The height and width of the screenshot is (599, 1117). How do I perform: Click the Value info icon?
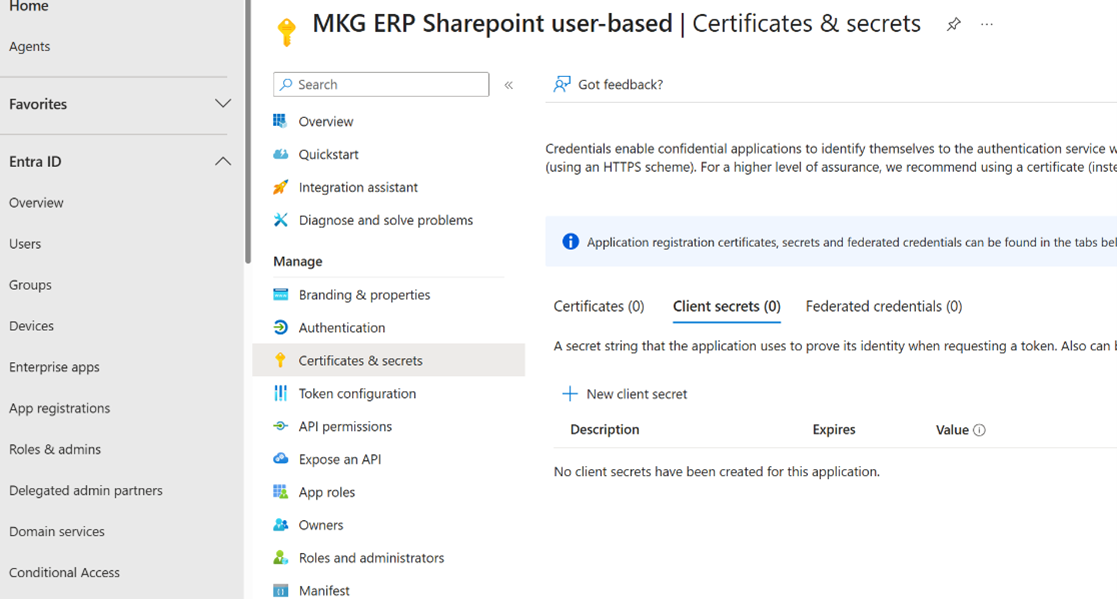(979, 430)
